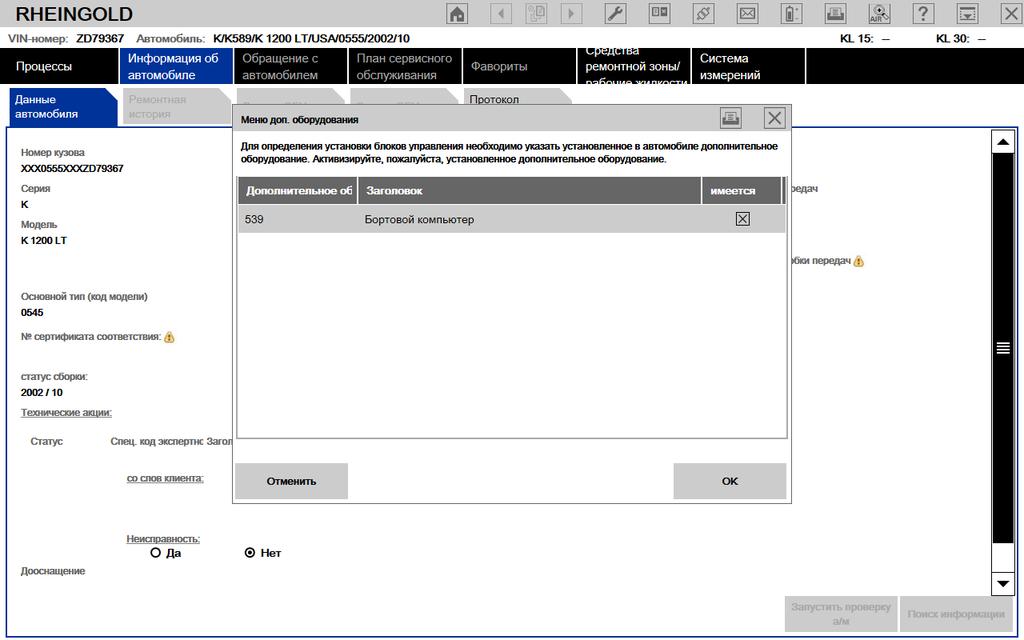Screen dimensions: 1024x640
Task: Click the home icon in the top toolbar
Action: click(x=457, y=14)
